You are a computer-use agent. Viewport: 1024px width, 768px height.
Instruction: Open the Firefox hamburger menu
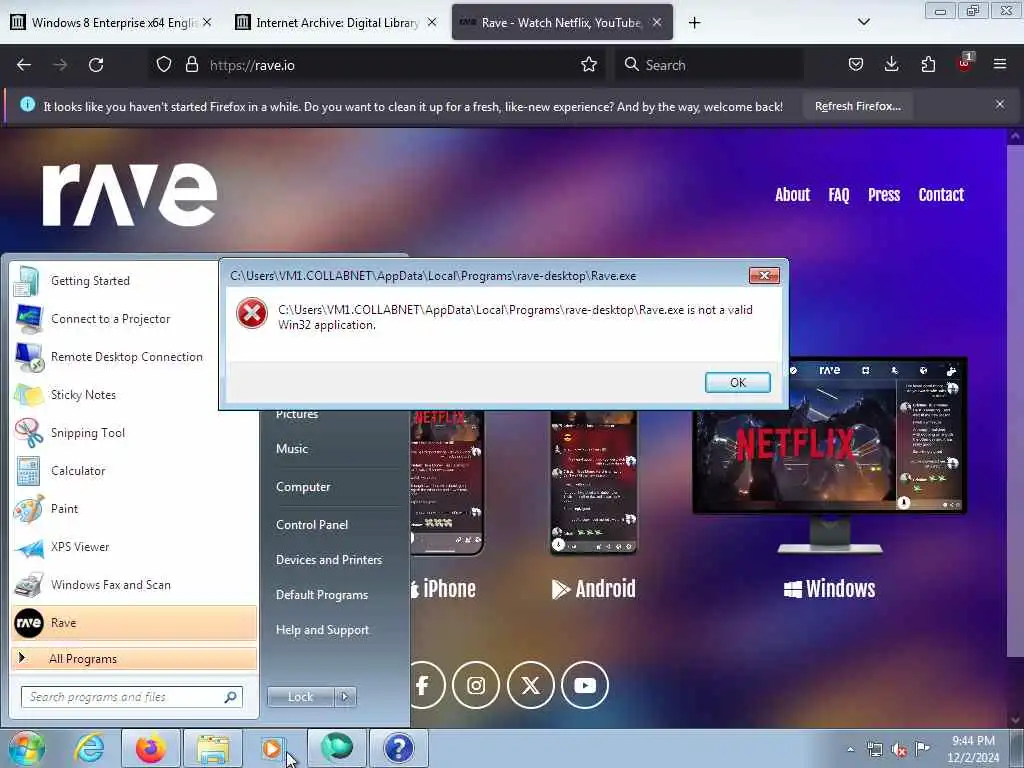coord(999,65)
